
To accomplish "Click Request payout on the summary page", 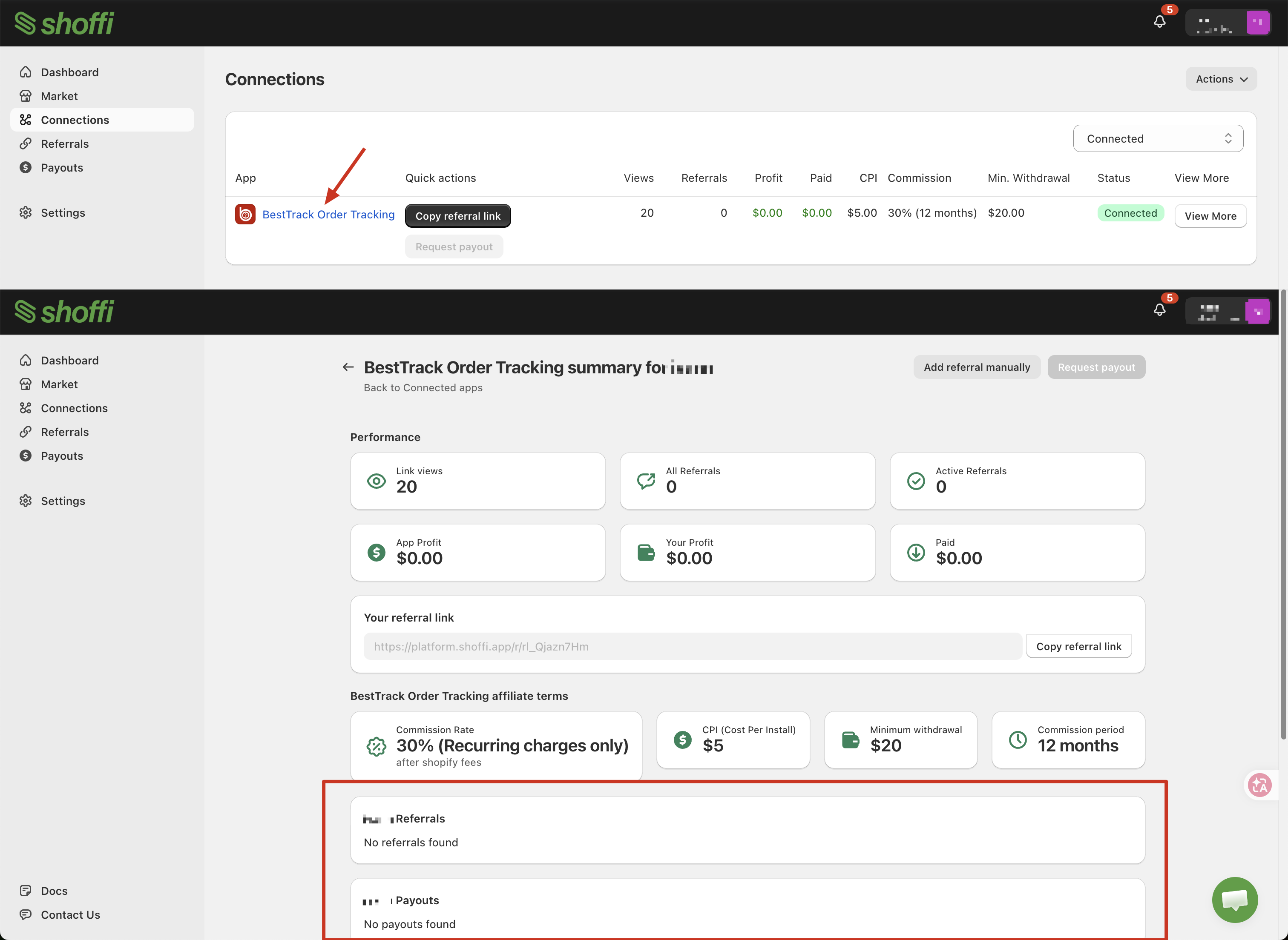I will tap(1096, 367).
